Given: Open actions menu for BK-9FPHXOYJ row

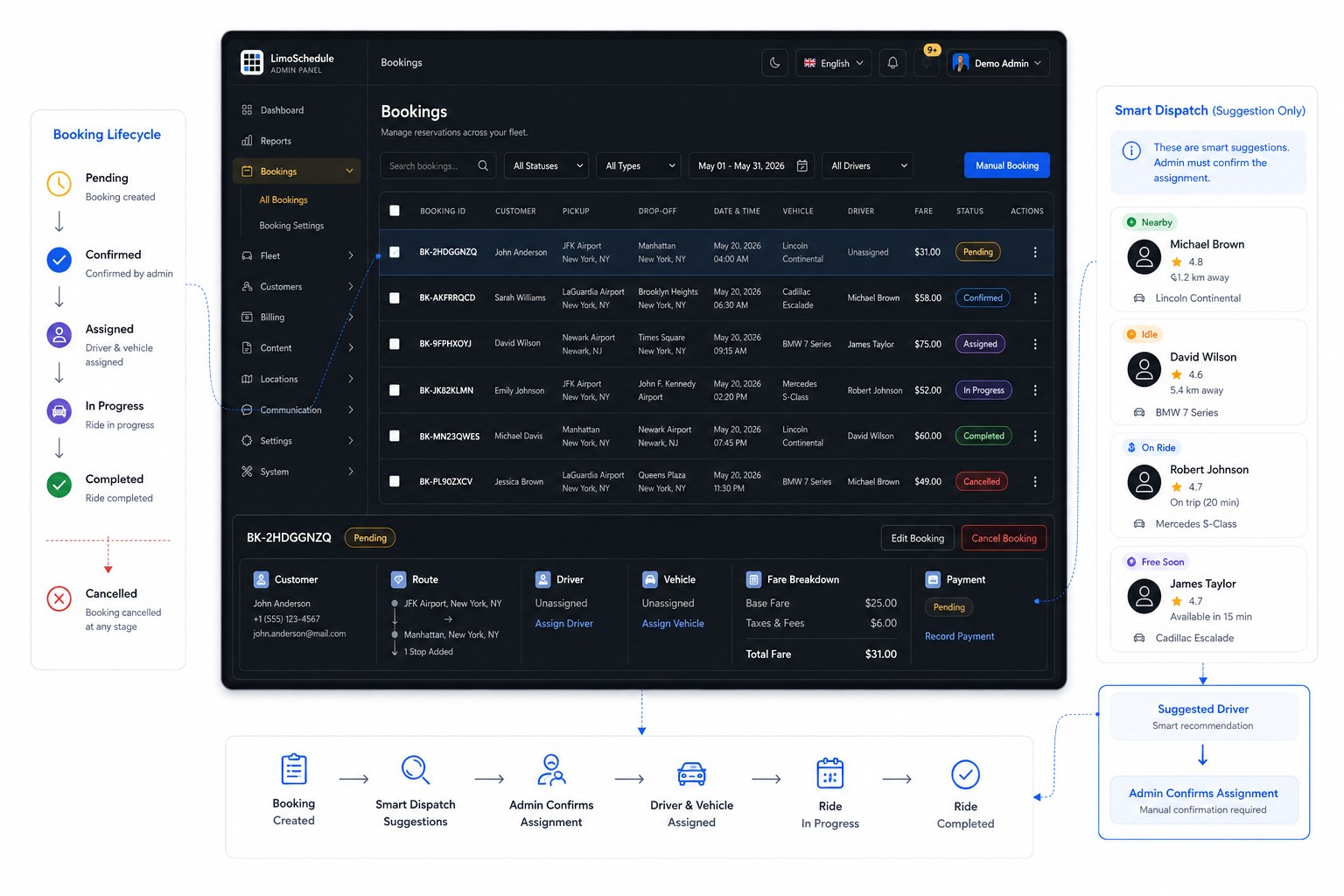Looking at the screenshot, I should click(1035, 344).
